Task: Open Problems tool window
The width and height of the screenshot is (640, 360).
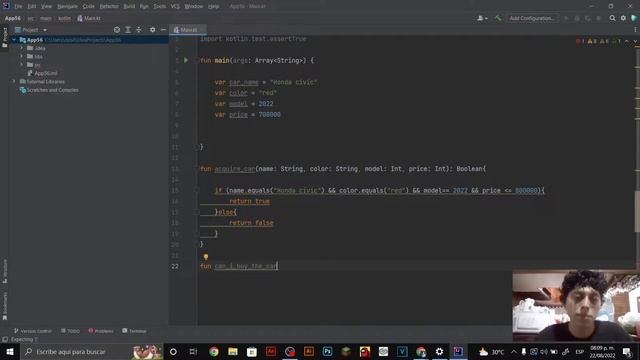Action: pos(101,331)
